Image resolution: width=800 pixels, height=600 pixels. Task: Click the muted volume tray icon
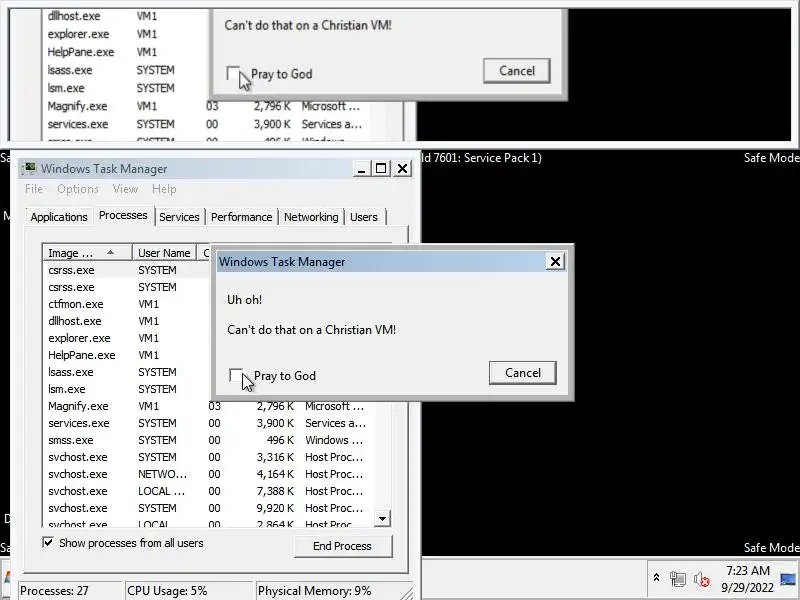click(x=702, y=579)
